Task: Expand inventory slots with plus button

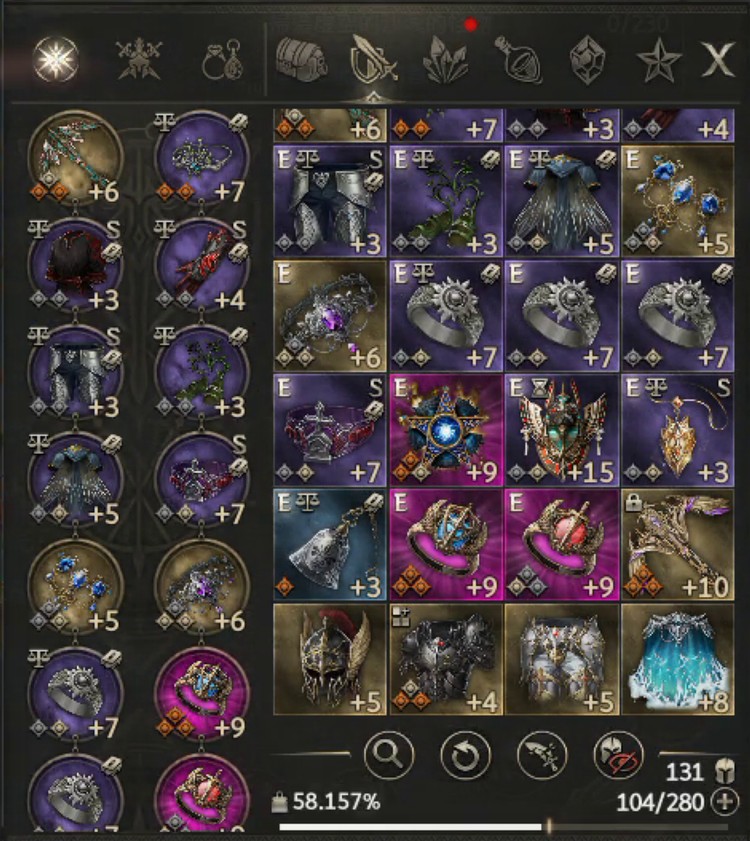Action: tap(724, 802)
